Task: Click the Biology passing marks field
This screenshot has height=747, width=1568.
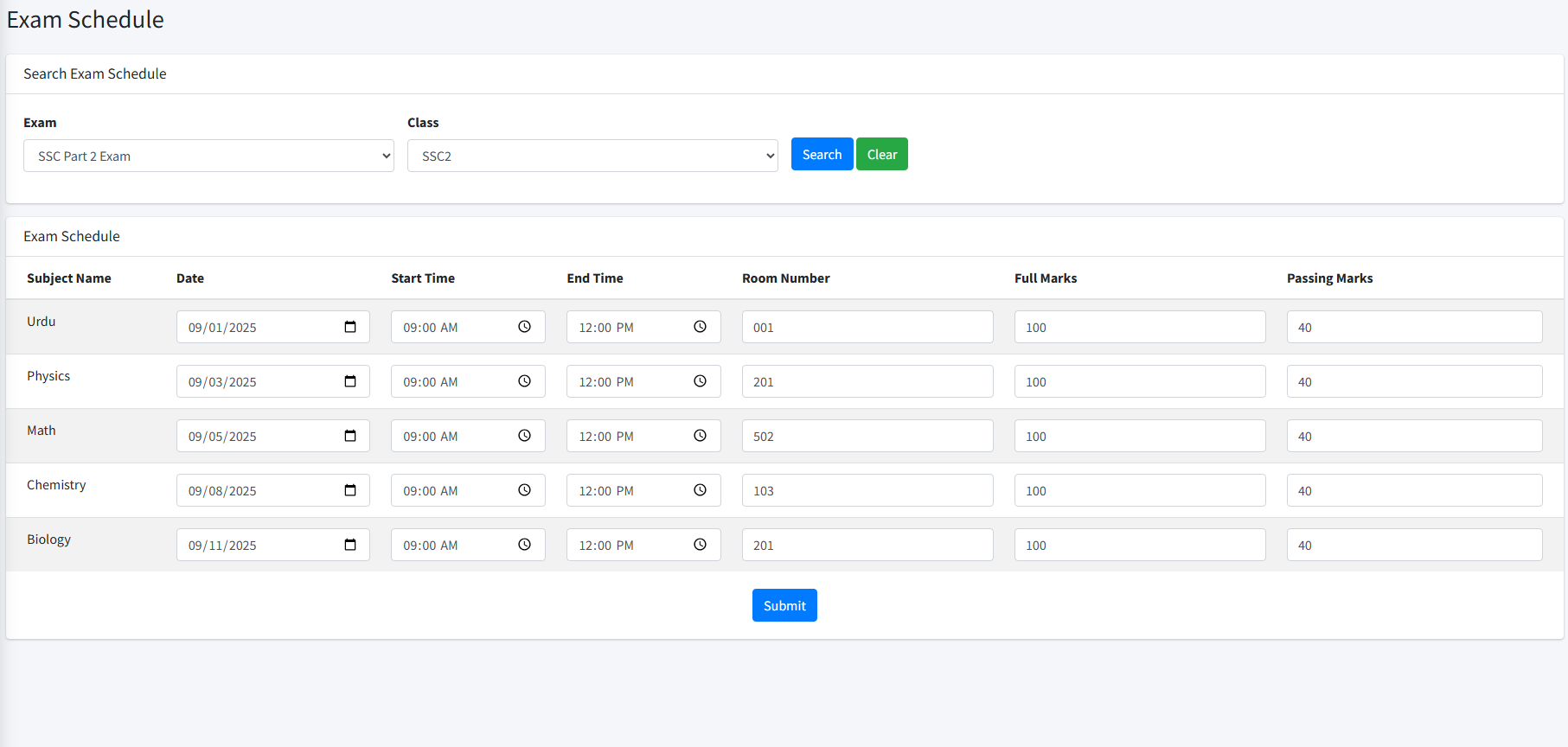Action: point(1413,545)
